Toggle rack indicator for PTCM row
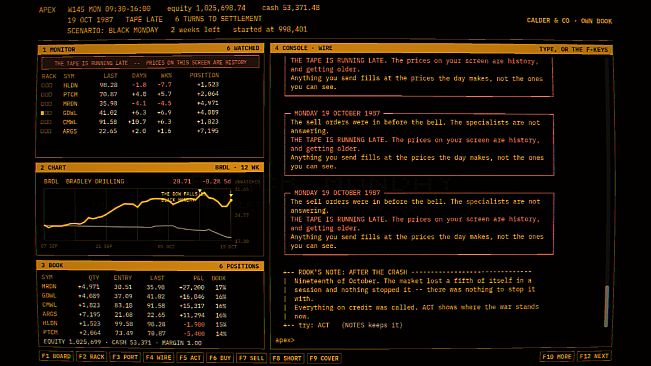 [x=46, y=95]
